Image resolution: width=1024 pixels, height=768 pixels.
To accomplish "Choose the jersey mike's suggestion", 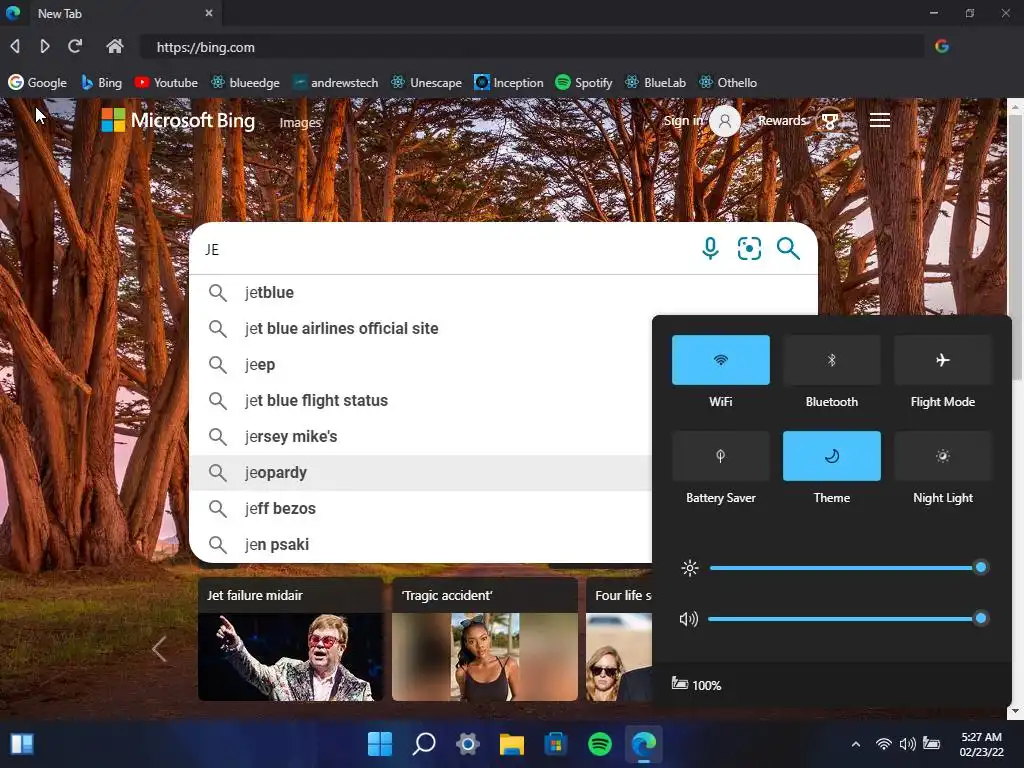I will [421, 436].
